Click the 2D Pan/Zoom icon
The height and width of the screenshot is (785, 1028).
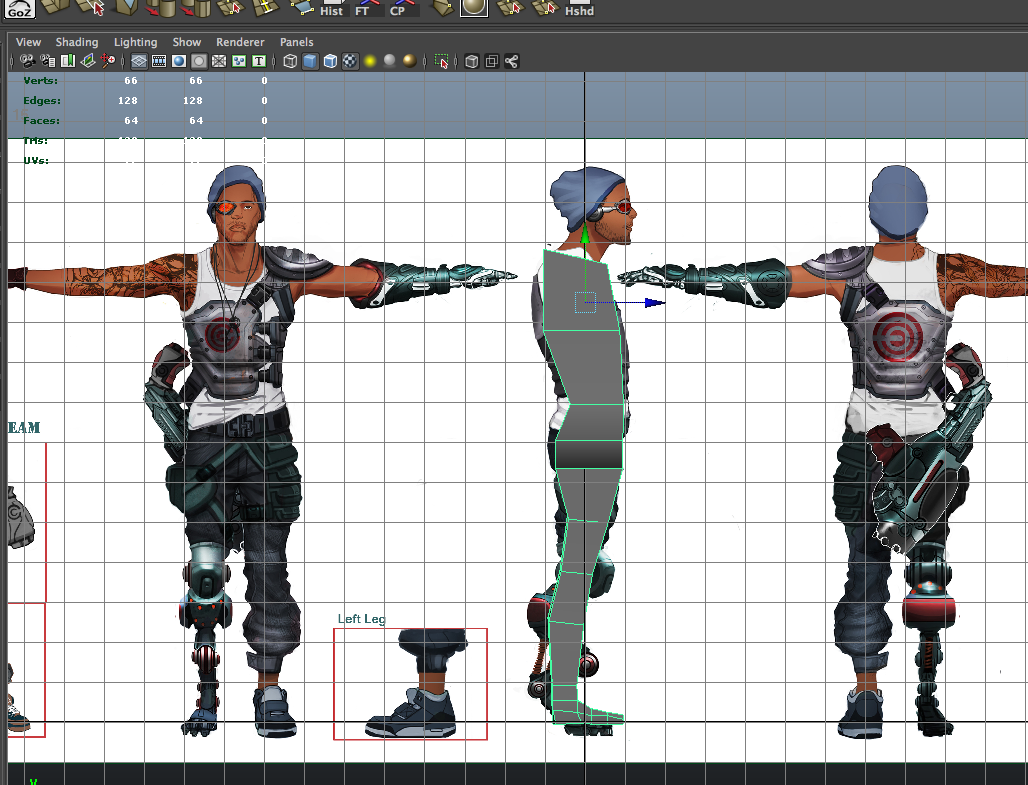[x=108, y=61]
